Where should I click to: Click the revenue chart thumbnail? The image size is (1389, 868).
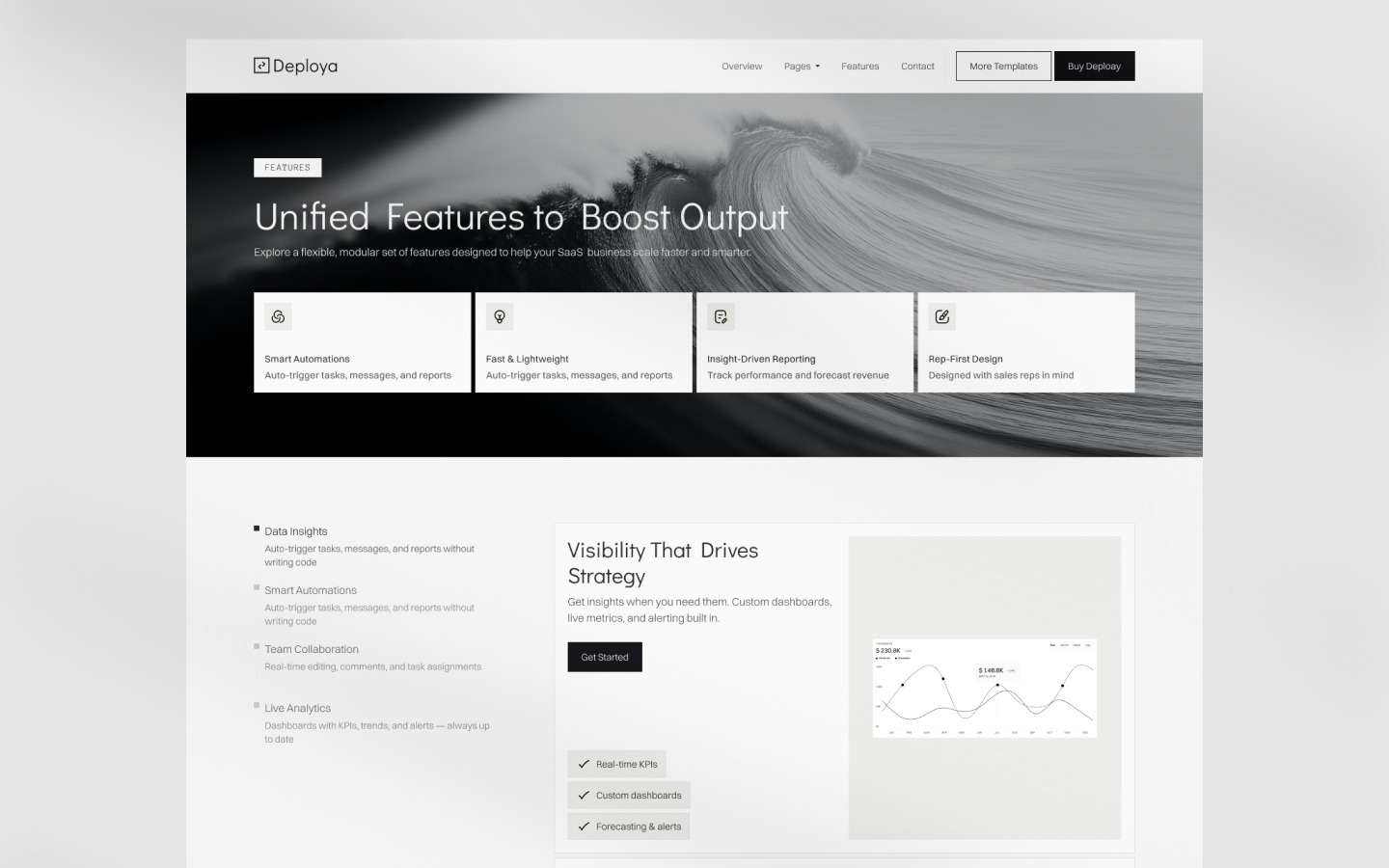(985, 688)
